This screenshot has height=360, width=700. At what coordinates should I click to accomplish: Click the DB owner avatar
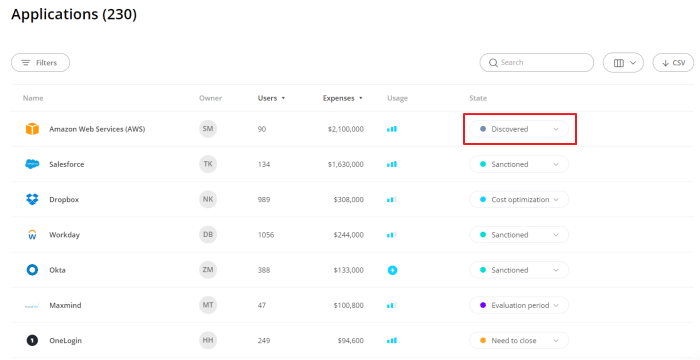tap(208, 234)
